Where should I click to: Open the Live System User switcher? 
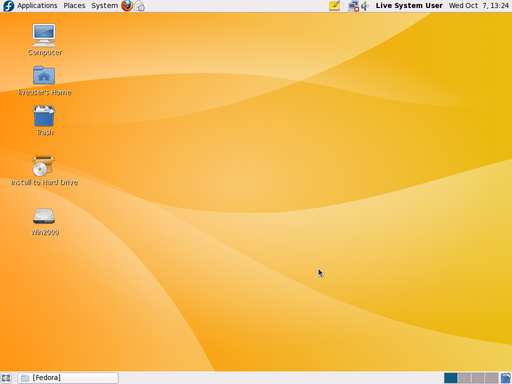(409, 6)
